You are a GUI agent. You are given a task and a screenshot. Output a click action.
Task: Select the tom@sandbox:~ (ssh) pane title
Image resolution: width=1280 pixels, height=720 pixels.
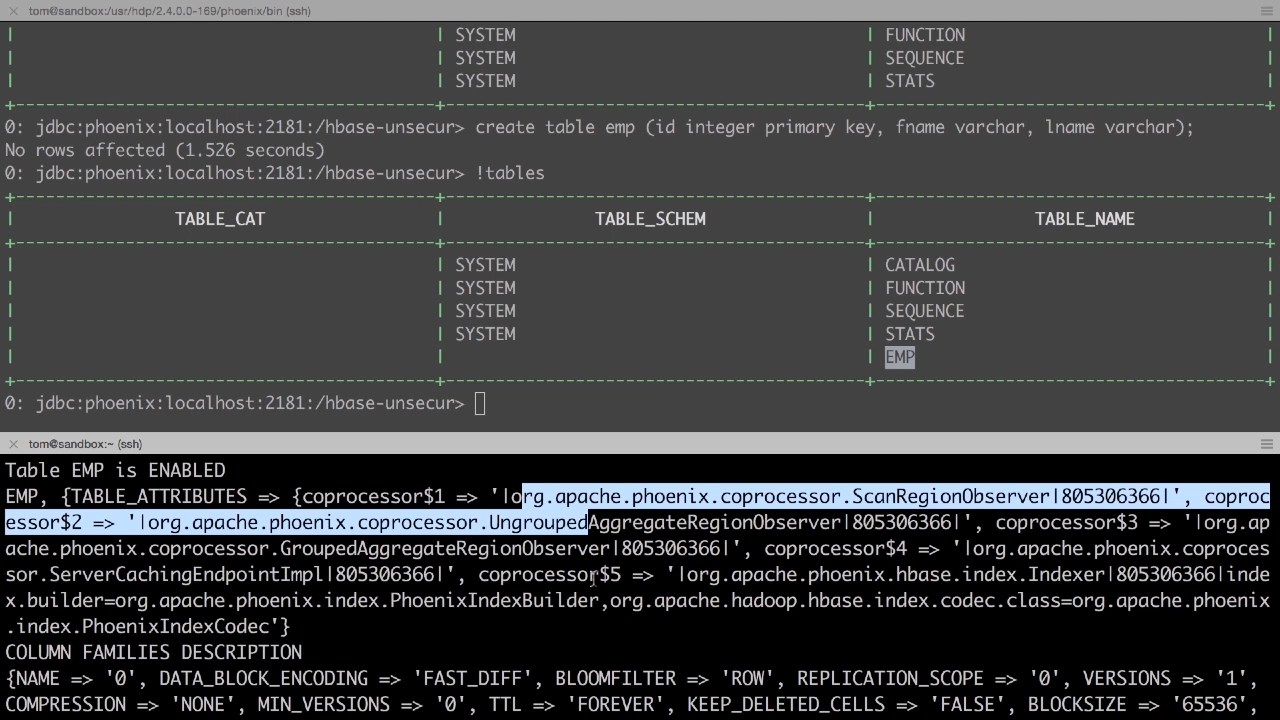[85, 444]
